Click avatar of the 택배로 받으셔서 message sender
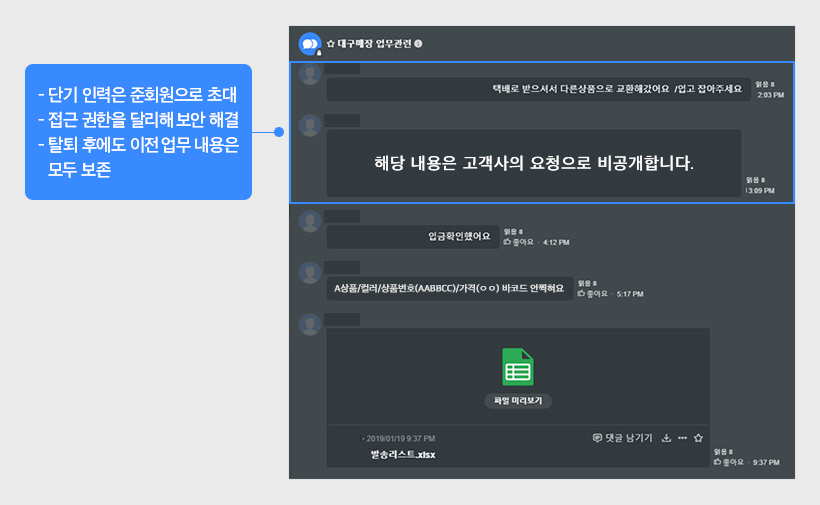820x505 pixels. click(x=310, y=75)
